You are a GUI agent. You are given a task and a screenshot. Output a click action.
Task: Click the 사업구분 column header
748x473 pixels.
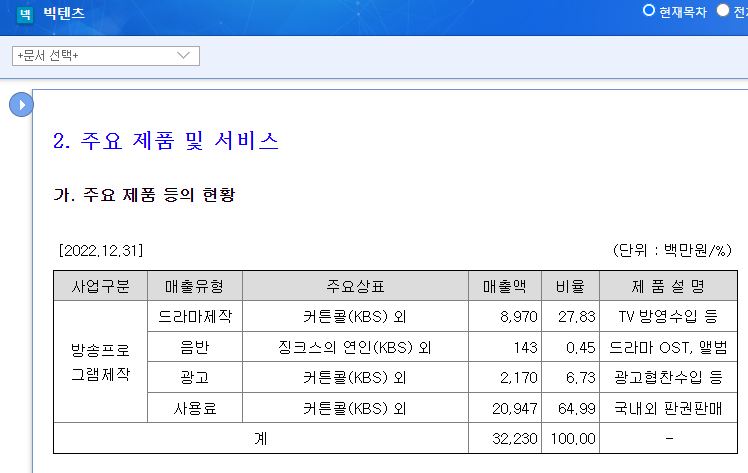(101, 286)
